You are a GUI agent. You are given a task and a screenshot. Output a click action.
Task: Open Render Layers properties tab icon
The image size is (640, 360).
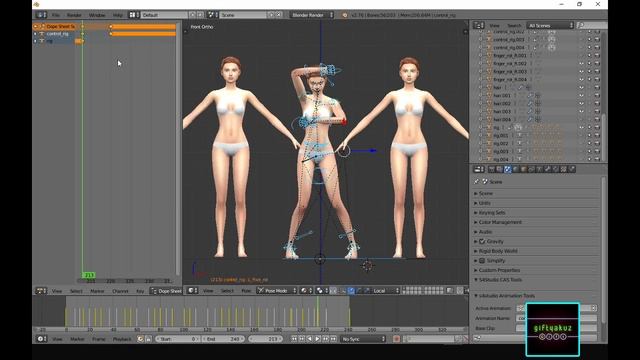click(x=500, y=169)
